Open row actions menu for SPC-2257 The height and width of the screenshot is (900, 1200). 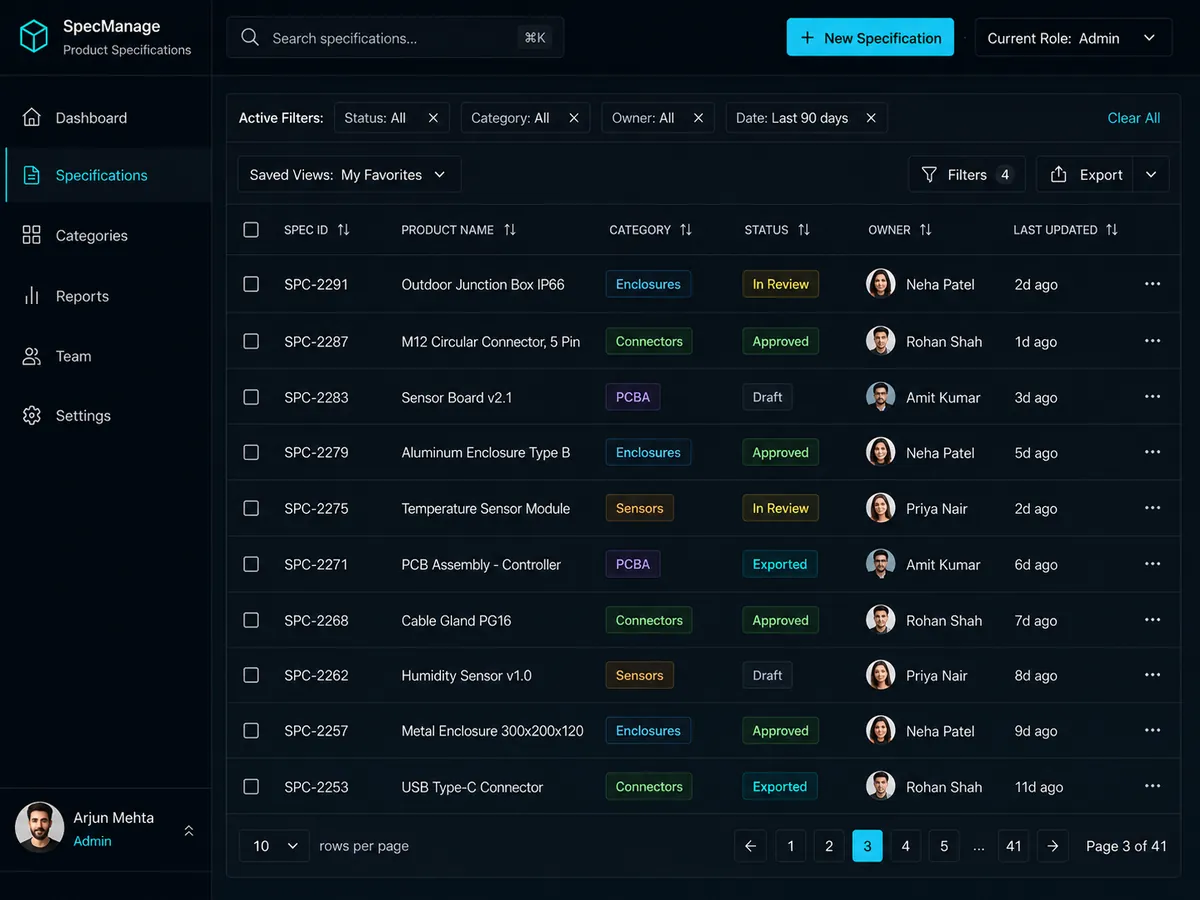coord(1153,731)
